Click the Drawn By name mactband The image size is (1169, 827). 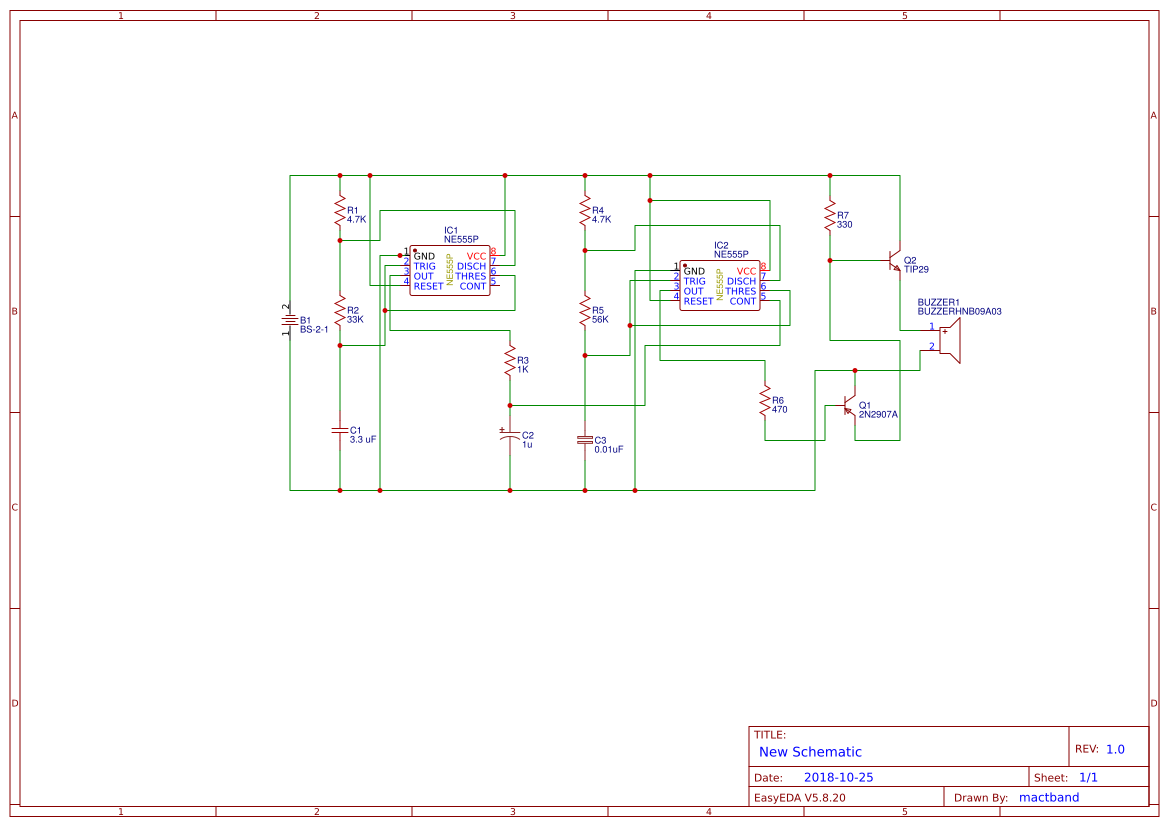click(1048, 797)
